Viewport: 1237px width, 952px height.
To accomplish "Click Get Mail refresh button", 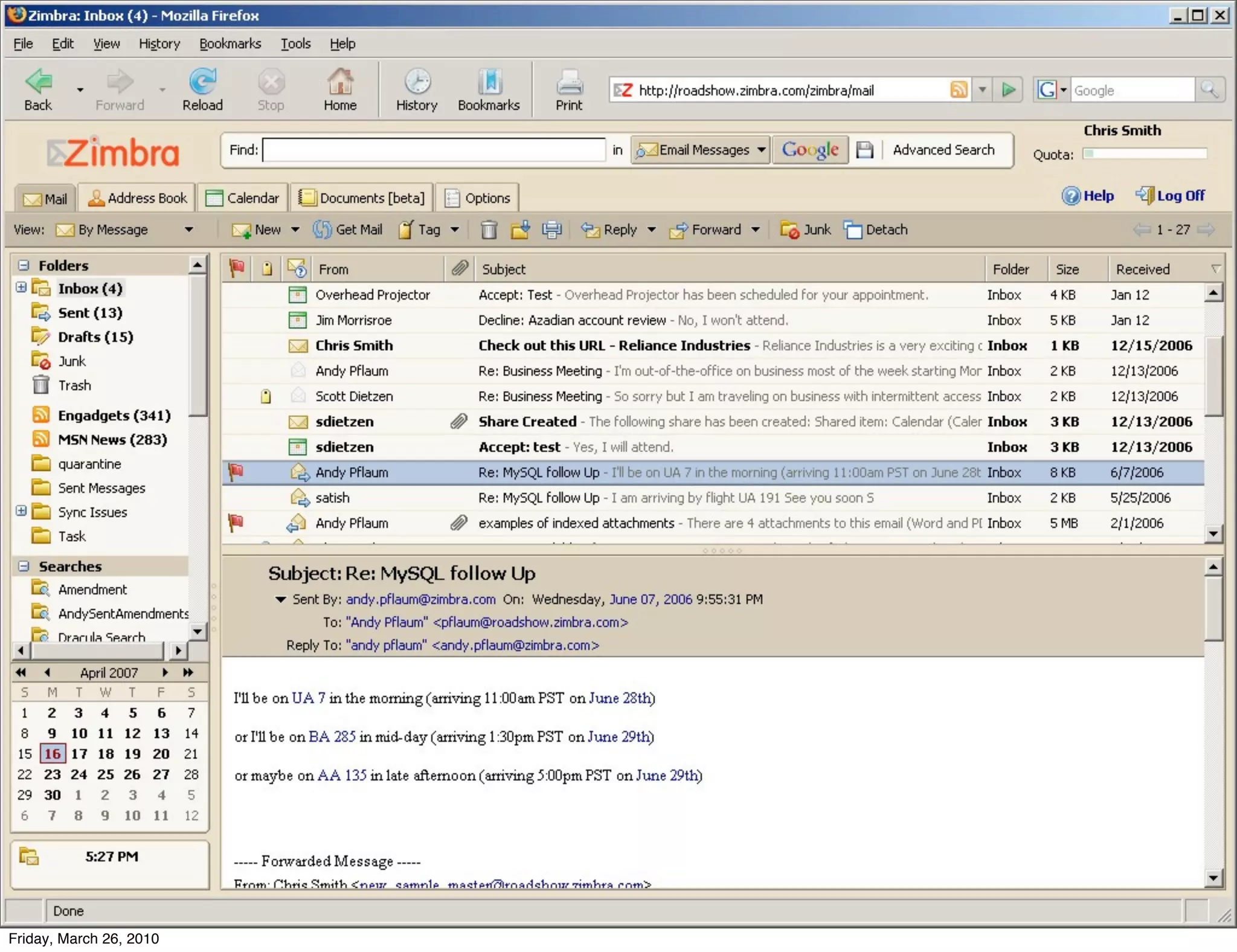I will click(348, 230).
